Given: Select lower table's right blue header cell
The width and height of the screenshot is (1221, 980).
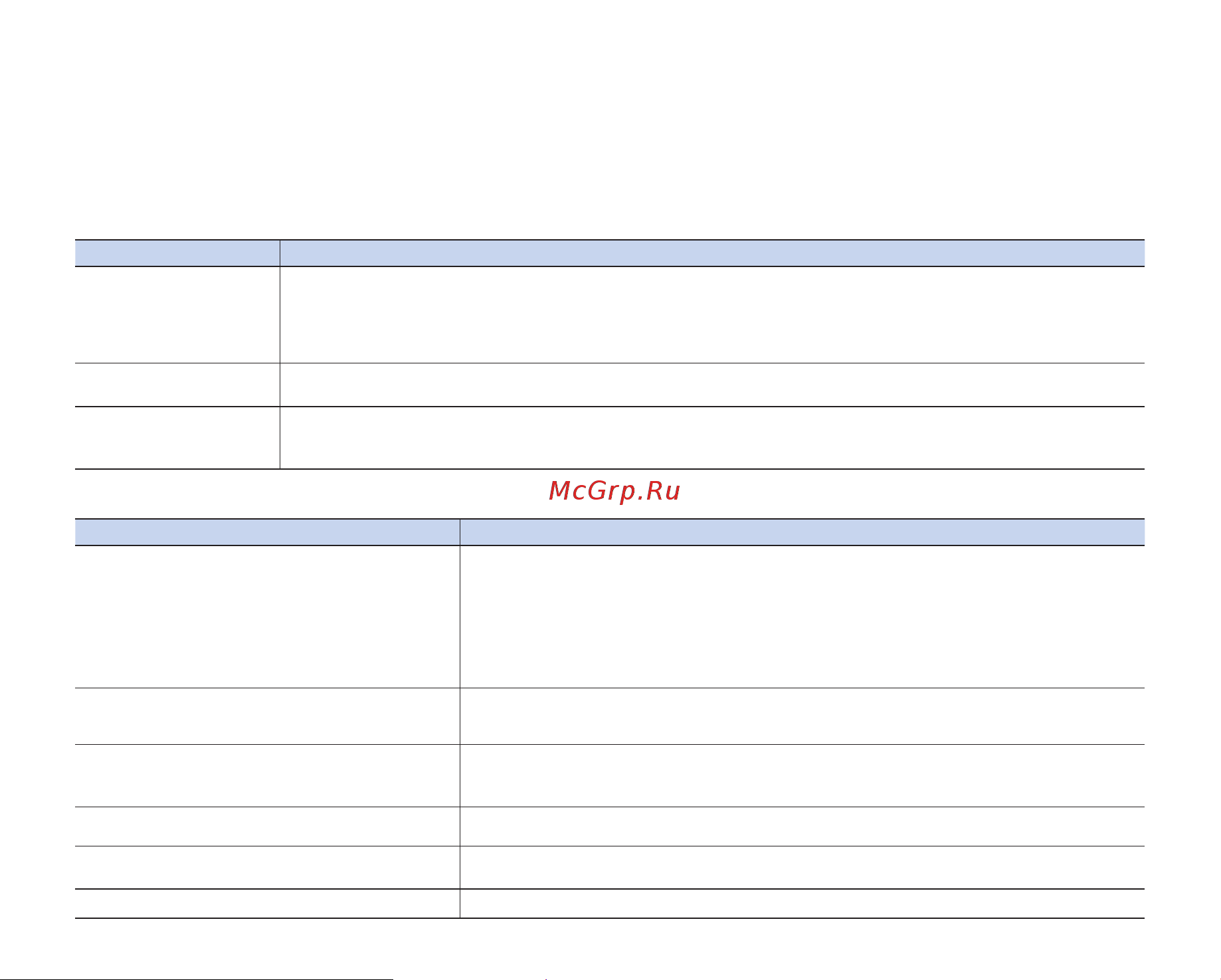Looking at the screenshot, I should [802, 532].
